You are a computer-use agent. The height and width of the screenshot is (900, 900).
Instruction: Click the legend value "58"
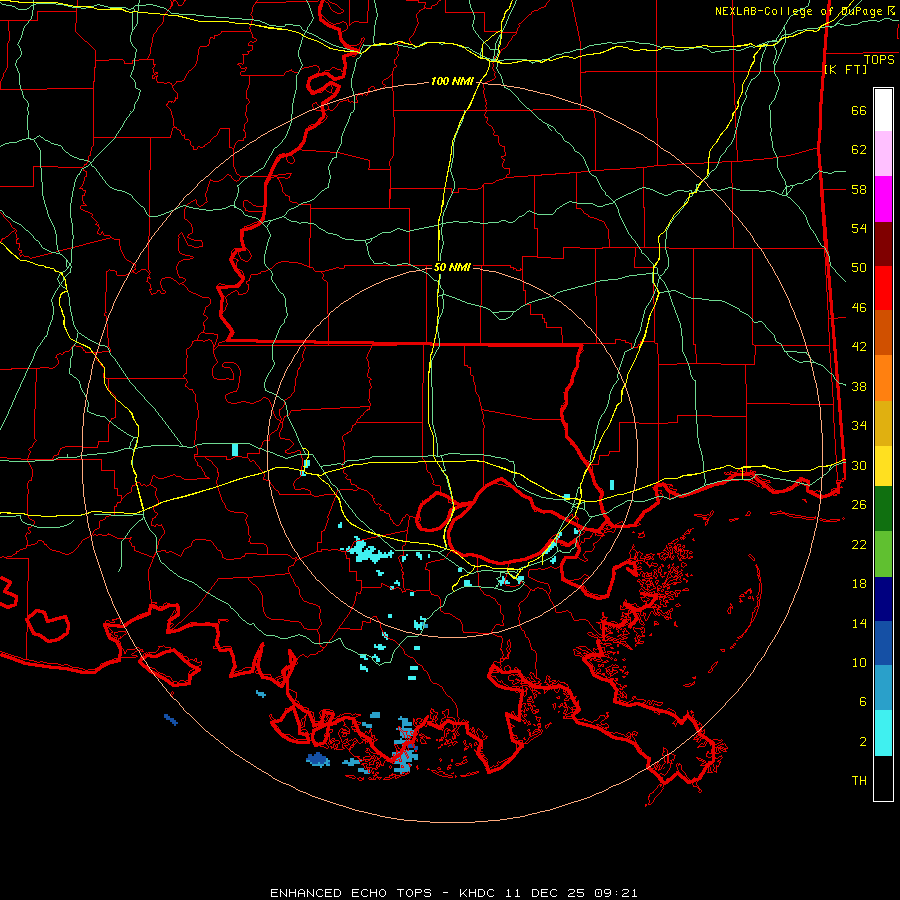[x=859, y=189]
